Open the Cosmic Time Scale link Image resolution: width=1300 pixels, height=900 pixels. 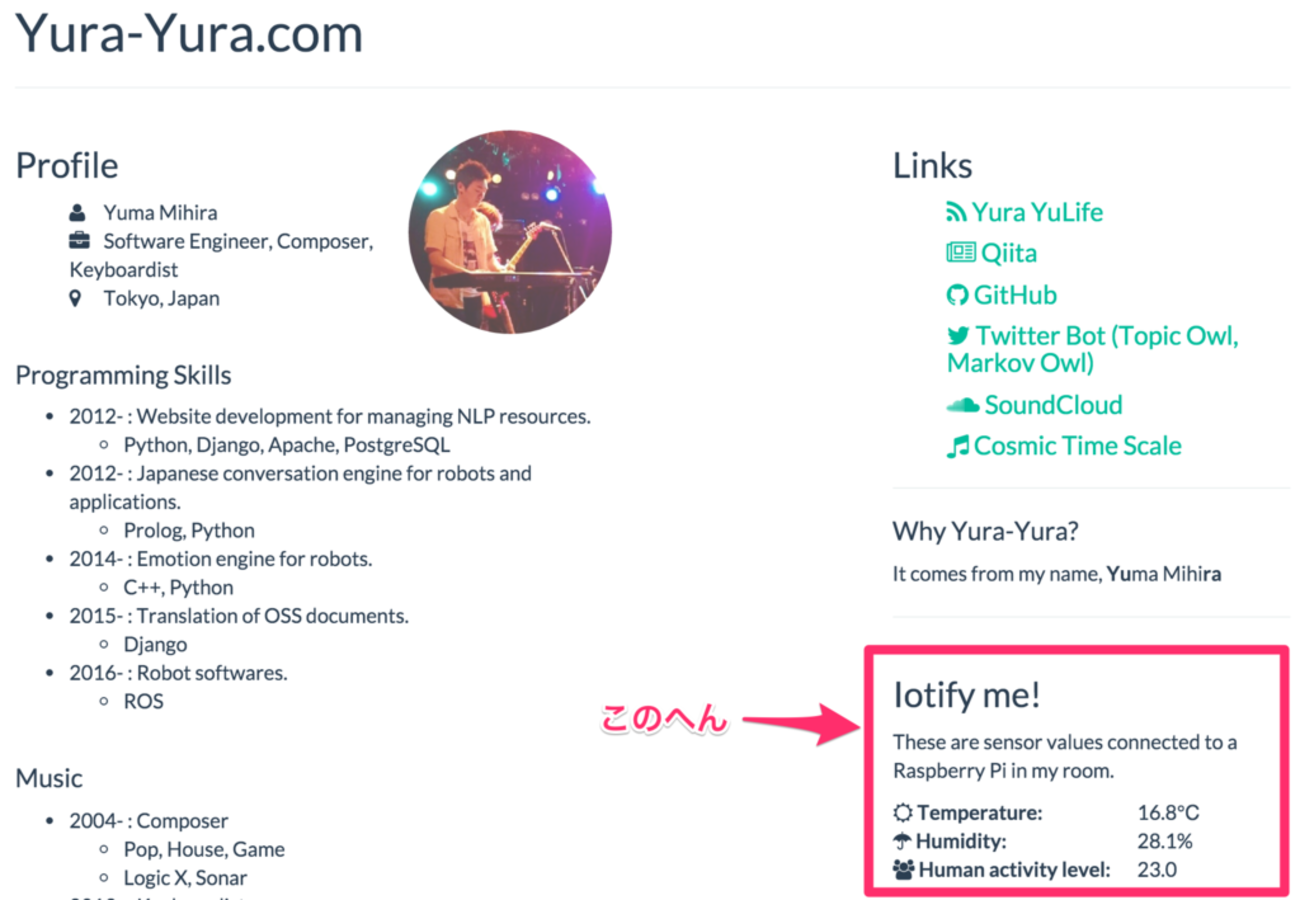pyautogui.click(x=1078, y=446)
